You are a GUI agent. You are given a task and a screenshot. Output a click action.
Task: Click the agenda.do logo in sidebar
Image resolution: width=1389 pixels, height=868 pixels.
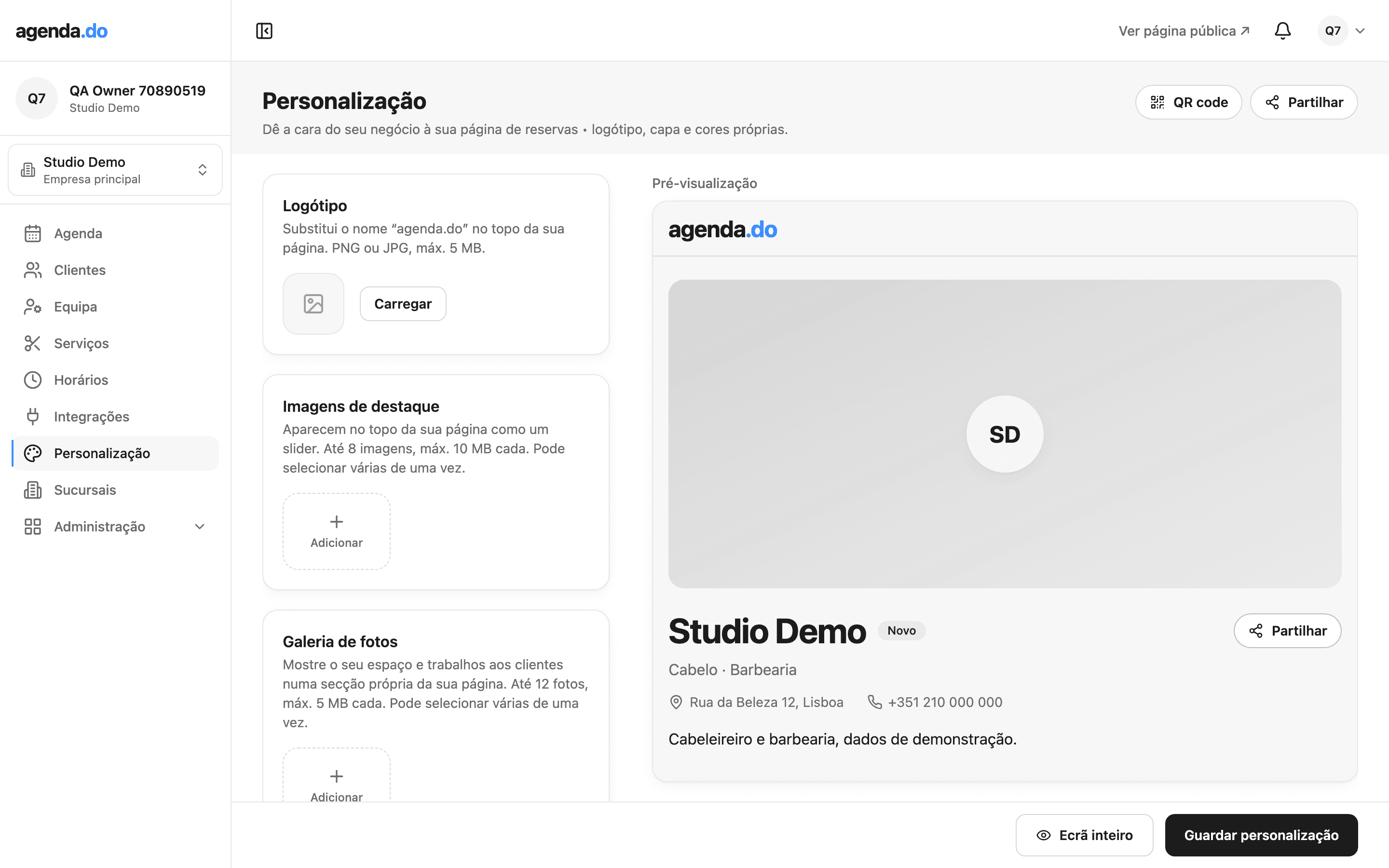(61, 30)
